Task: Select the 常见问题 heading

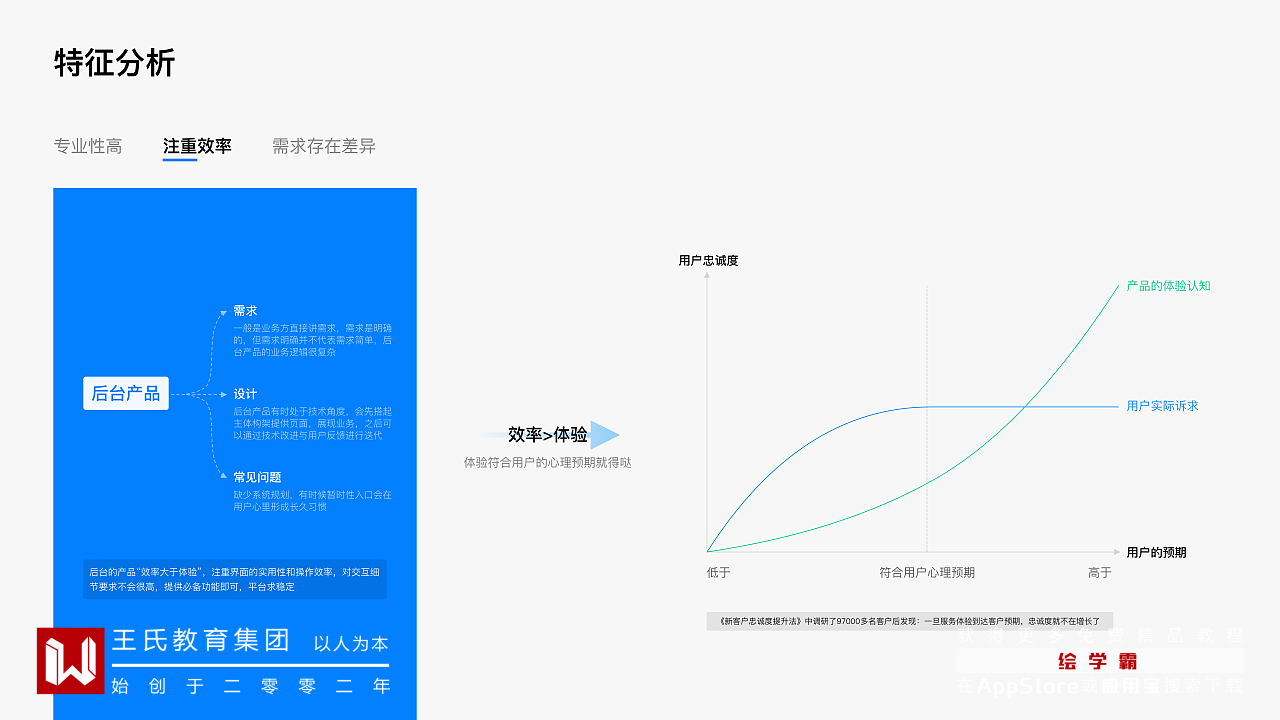Action: (x=257, y=477)
